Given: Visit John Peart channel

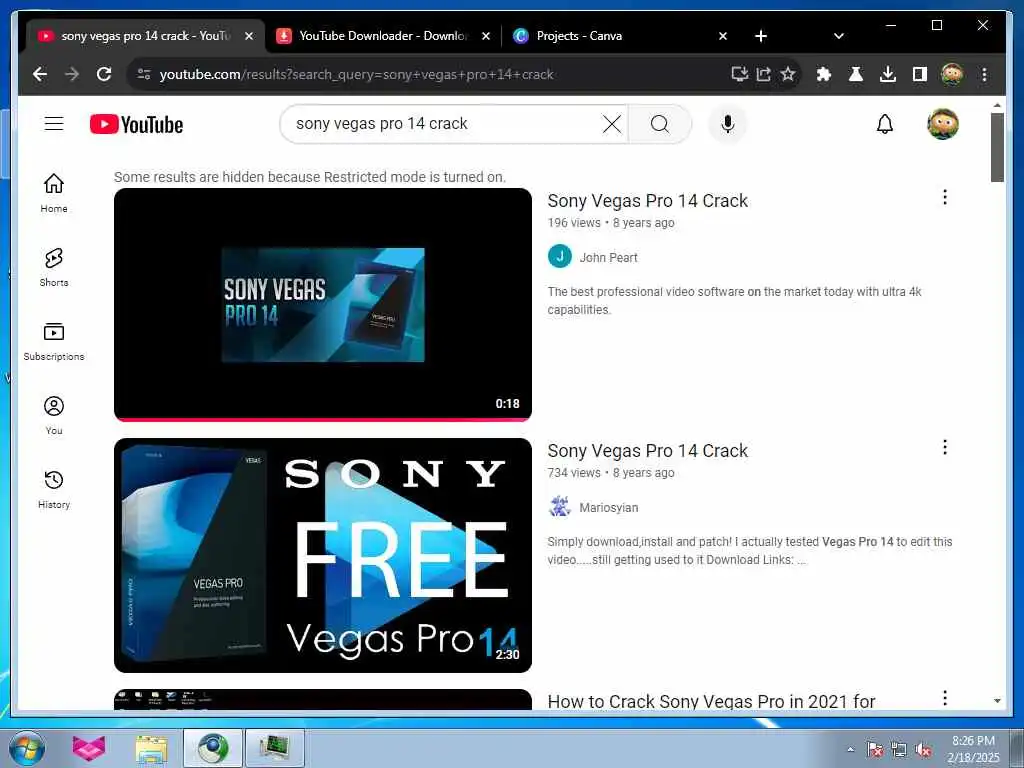Looking at the screenshot, I should pos(608,257).
